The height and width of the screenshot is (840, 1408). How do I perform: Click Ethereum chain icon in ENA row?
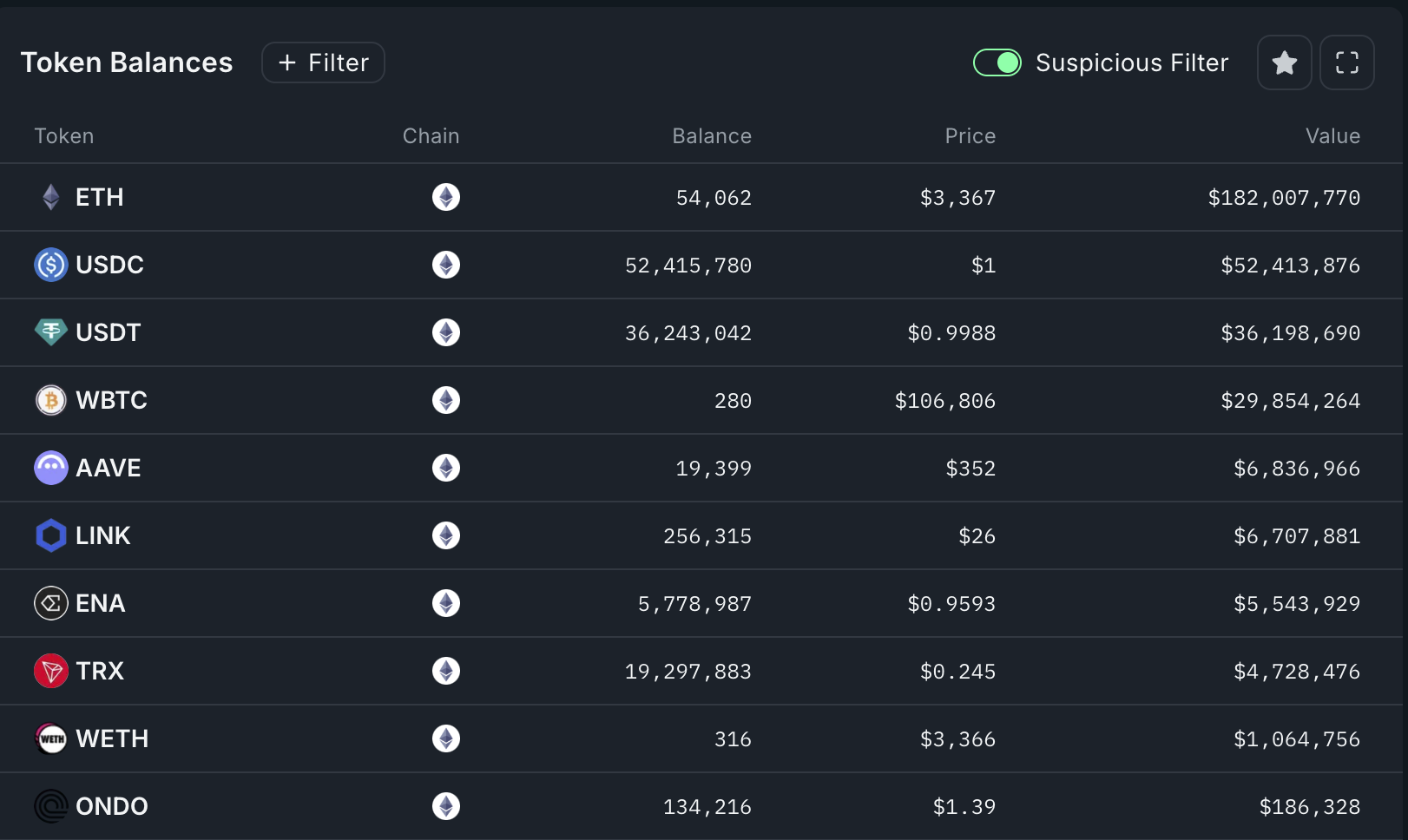(x=446, y=603)
